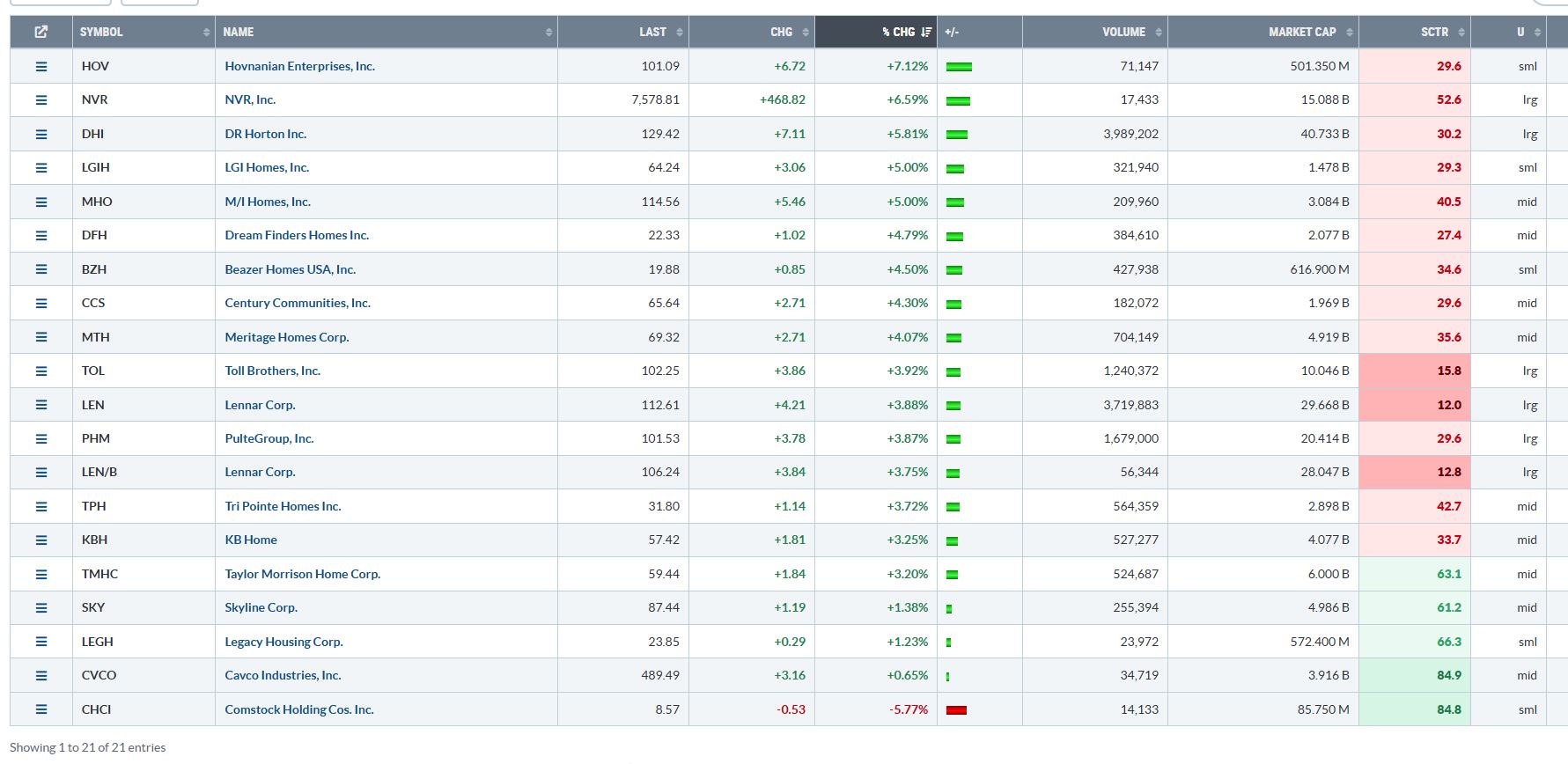Screen dimensions: 1568x764
Task: Open the row menu icon for SKY
Action: tap(40, 608)
